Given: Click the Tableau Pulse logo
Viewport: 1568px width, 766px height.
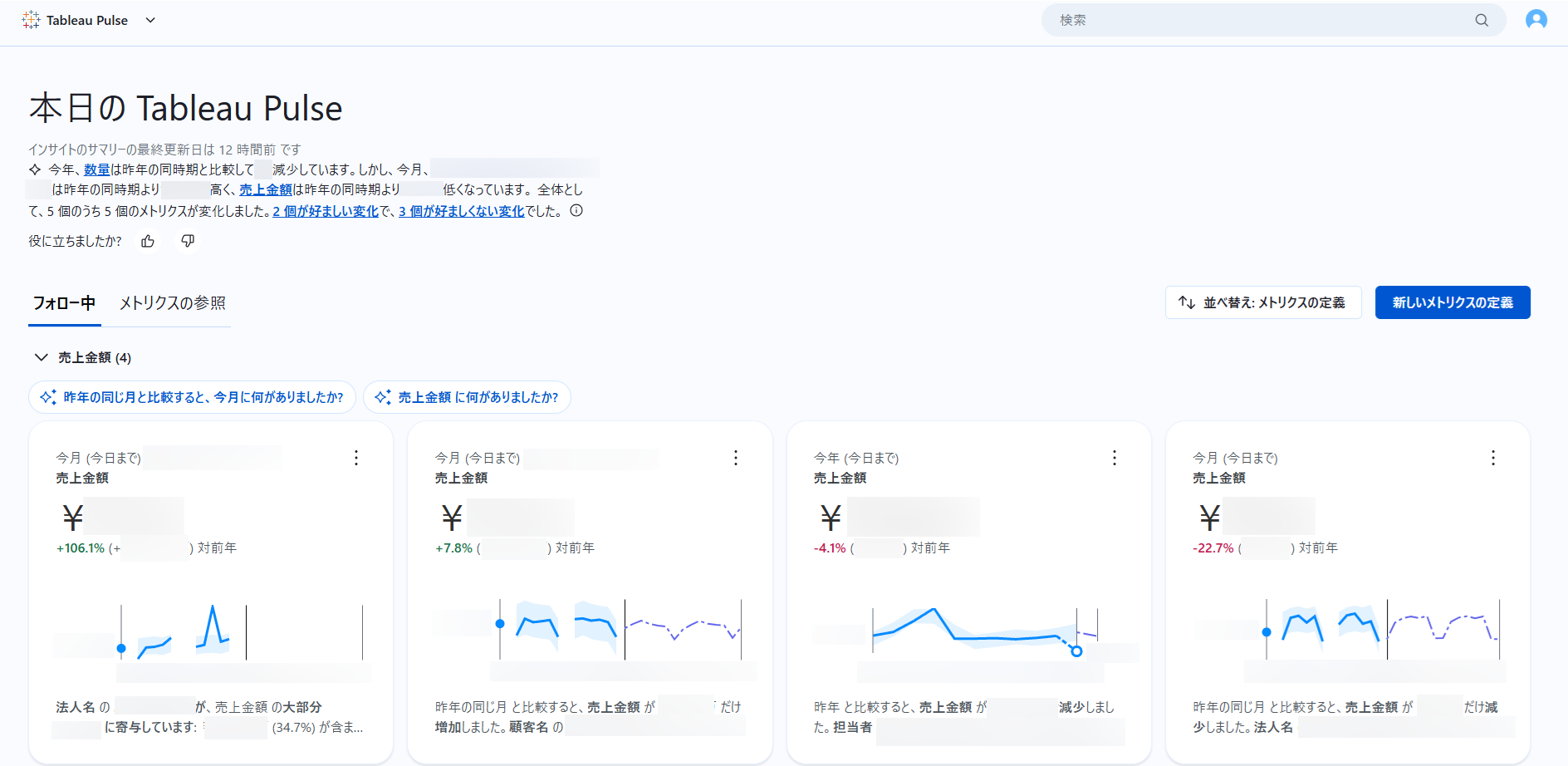Looking at the screenshot, I should pos(31,19).
